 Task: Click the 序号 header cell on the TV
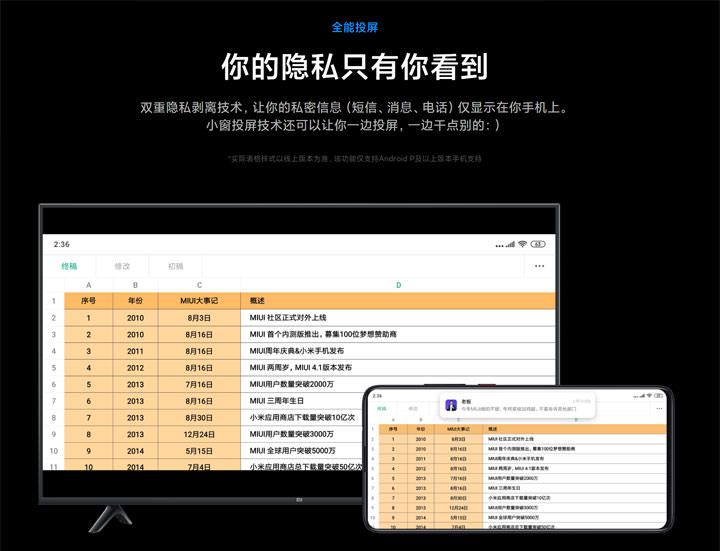tap(89, 301)
